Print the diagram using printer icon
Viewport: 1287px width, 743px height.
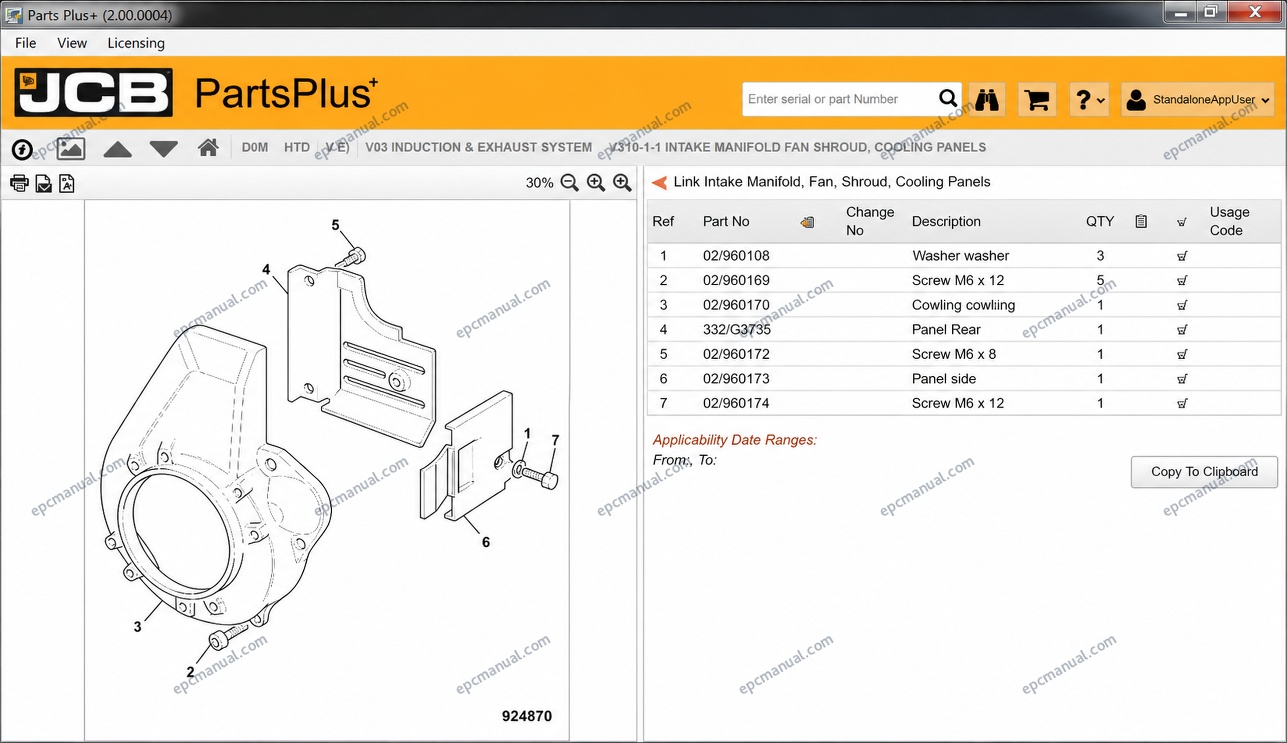pyautogui.click(x=19, y=183)
